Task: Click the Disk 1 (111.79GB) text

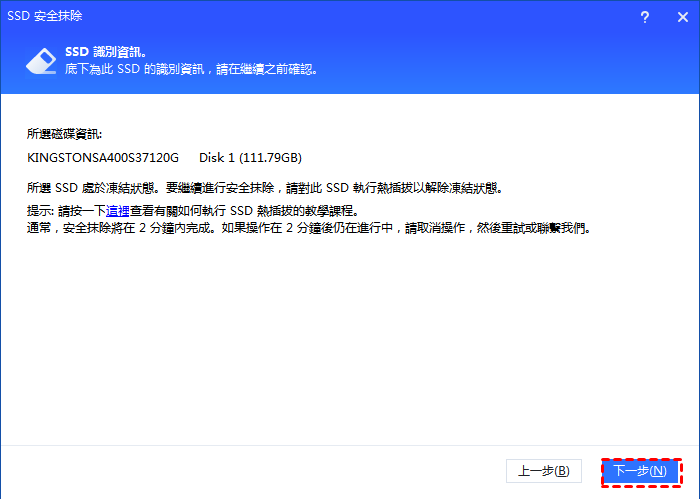Action: (x=250, y=158)
